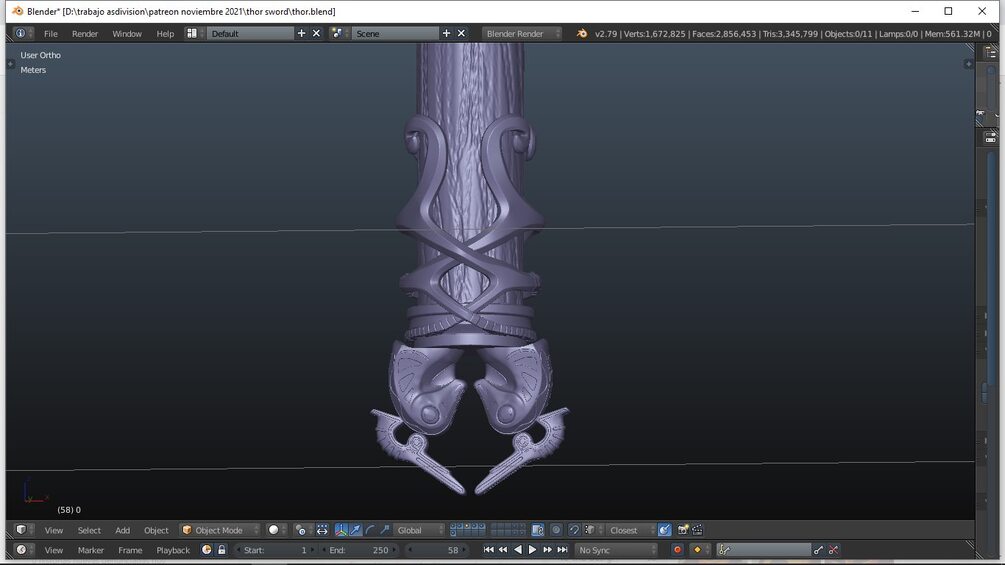Toggle snapping during transform
This screenshot has height=565, width=1005.
click(x=574, y=530)
